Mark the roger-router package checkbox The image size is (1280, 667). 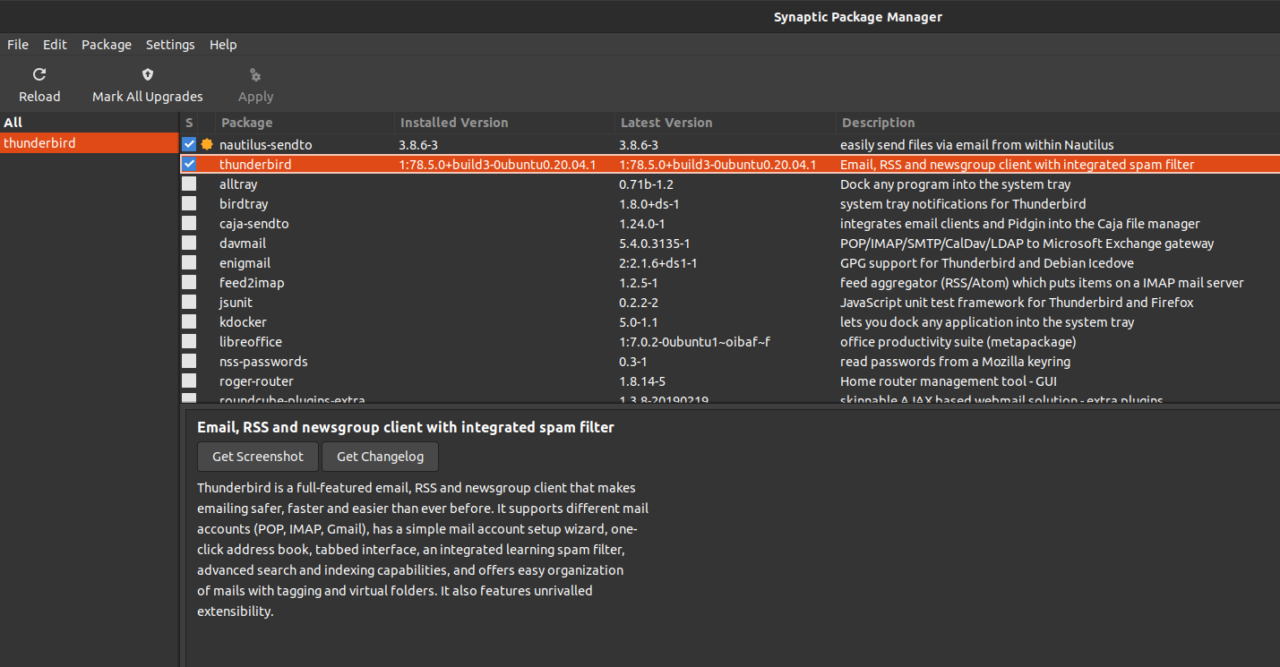coord(189,381)
